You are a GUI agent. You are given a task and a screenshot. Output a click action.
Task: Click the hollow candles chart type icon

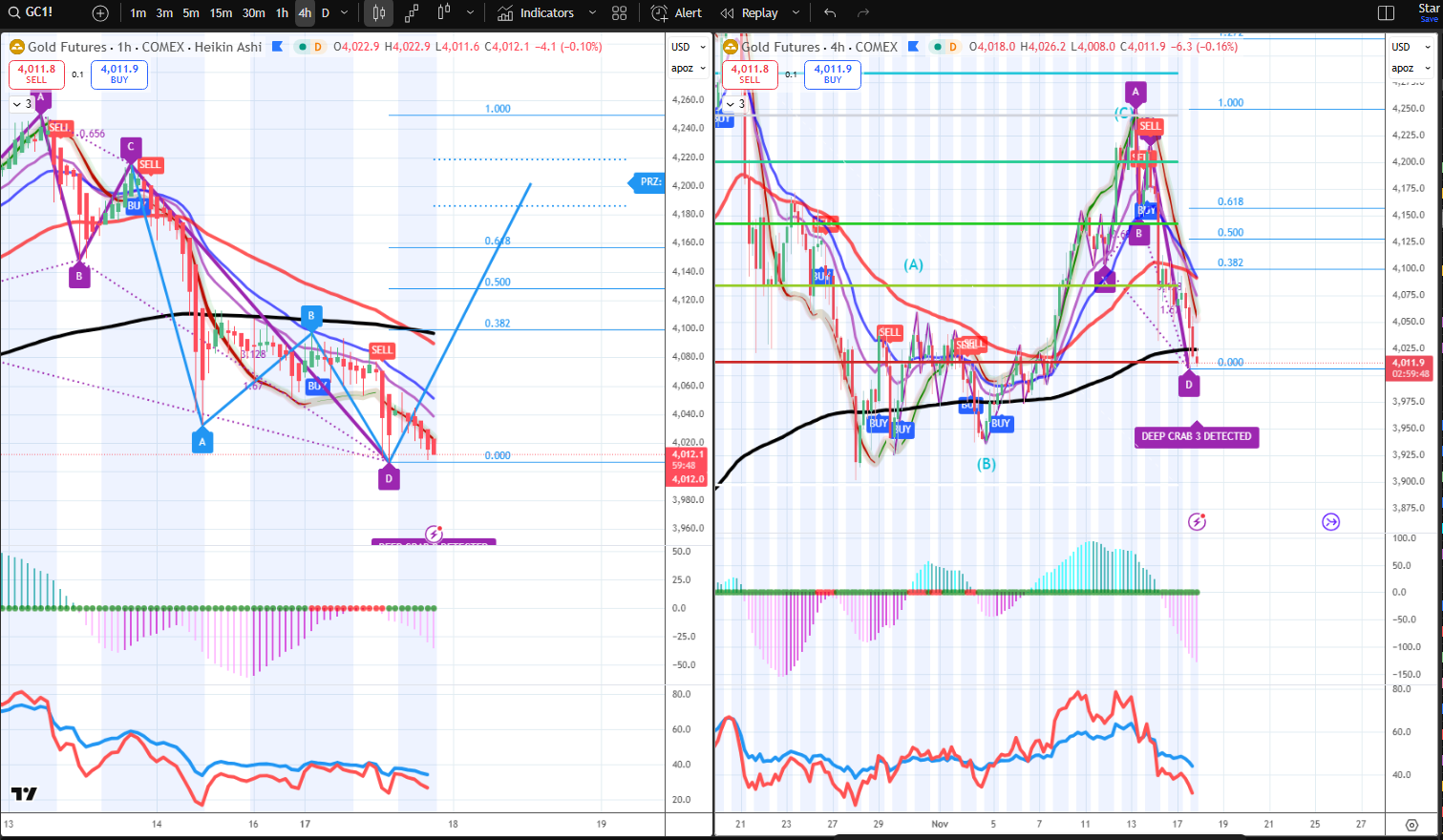[x=444, y=13]
